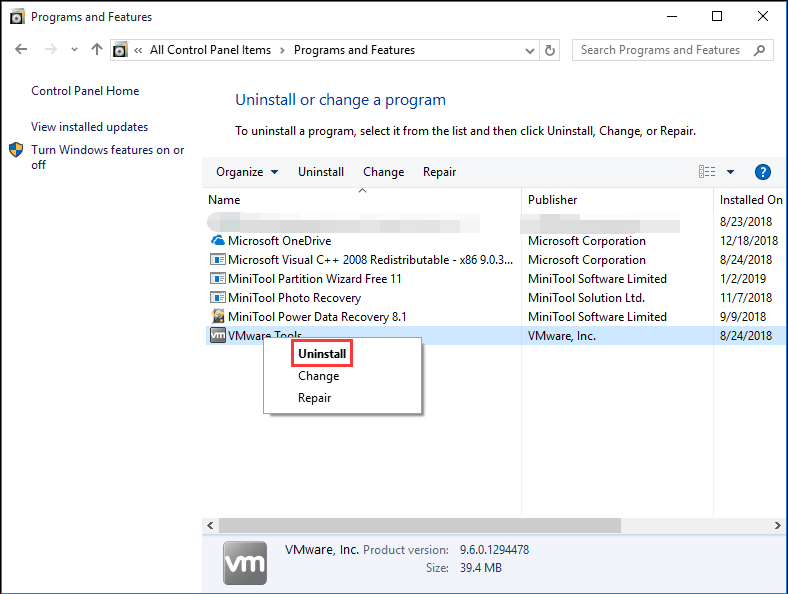Click the 1/2/2019 install date
788x594 pixels.
[743, 279]
